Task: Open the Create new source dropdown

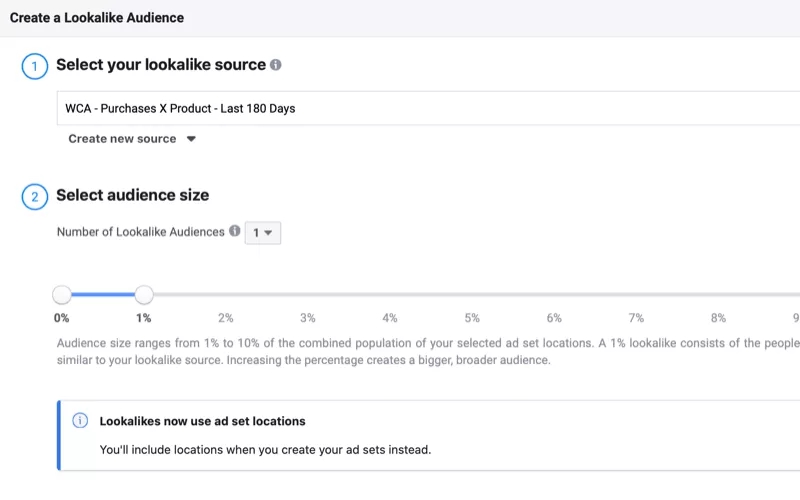Action: [x=132, y=139]
